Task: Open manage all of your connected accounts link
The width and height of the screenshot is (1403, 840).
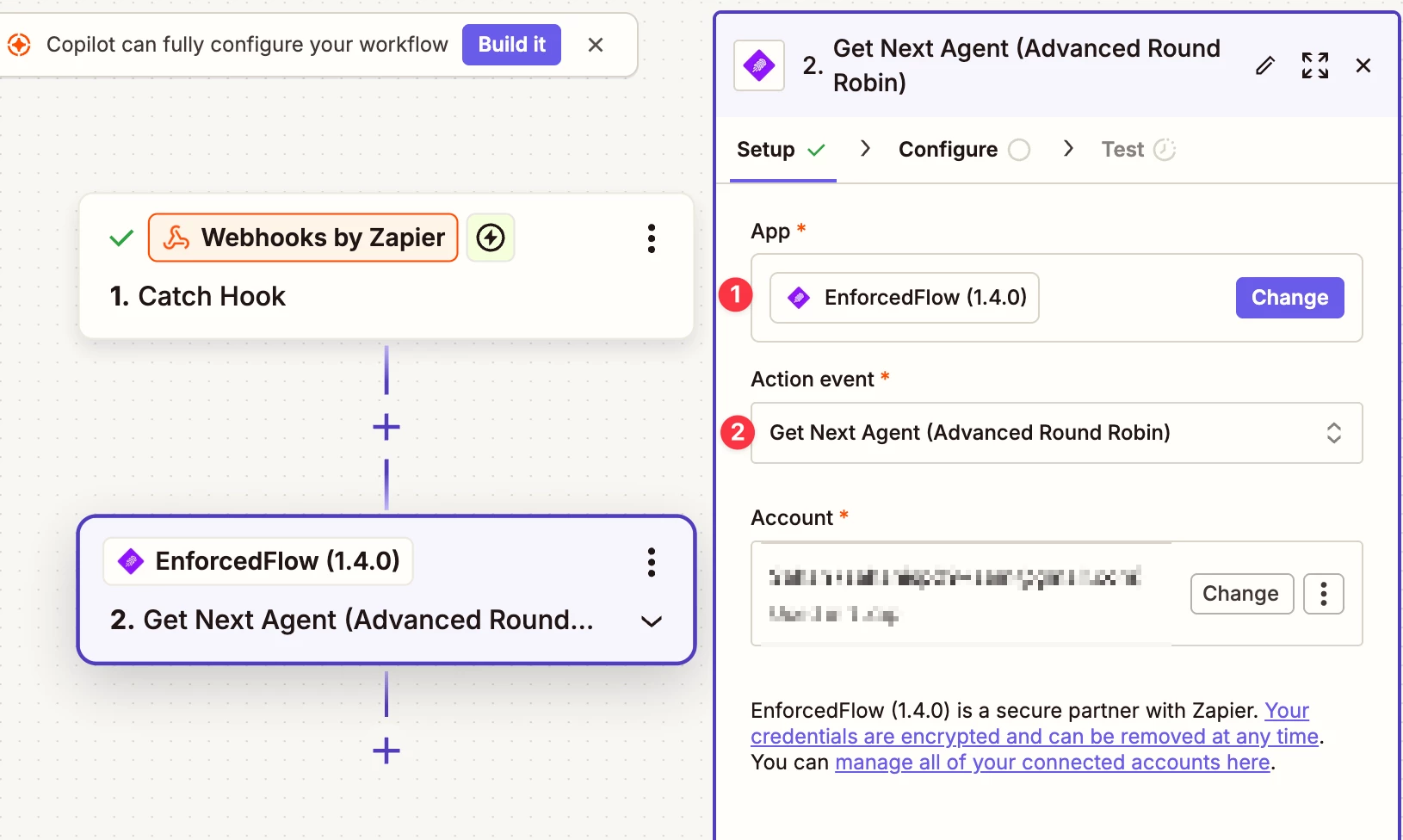Action: 1053,763
